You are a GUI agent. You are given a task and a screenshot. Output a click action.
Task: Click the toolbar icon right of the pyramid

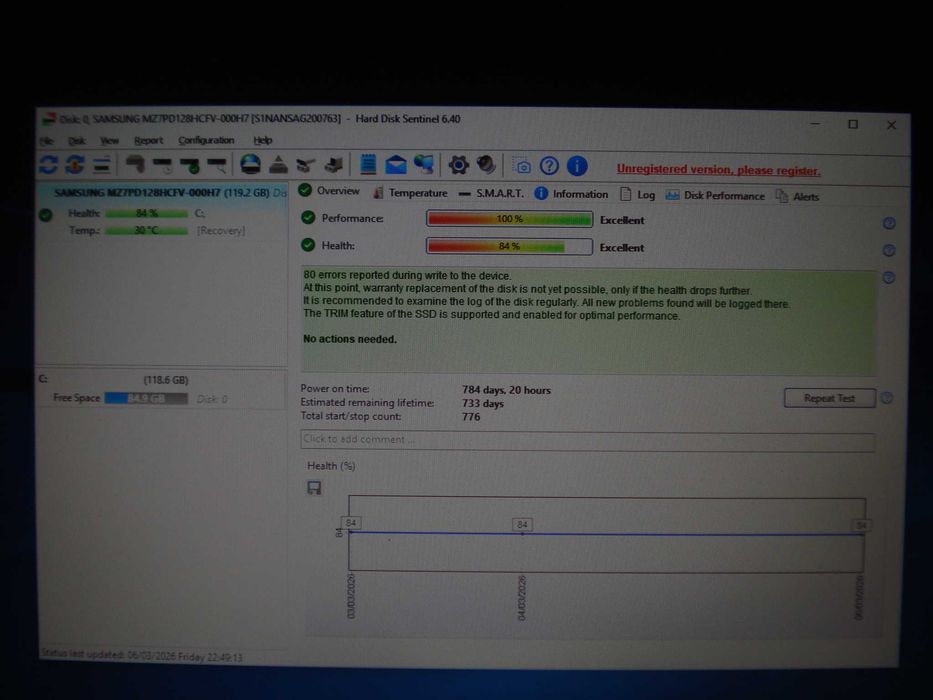(x=305, y=165)
